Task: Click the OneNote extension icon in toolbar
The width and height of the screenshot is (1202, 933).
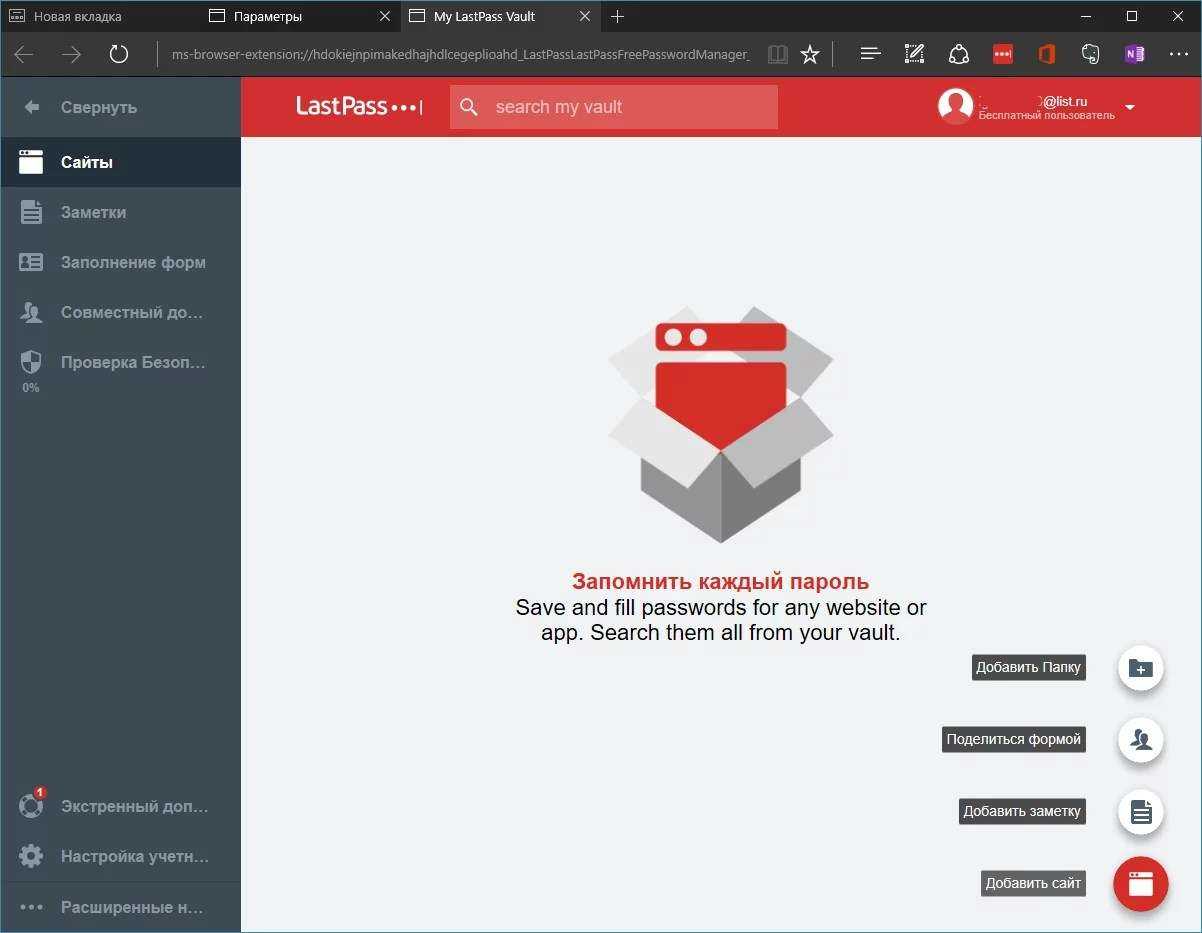Action: coord(1134,54)
